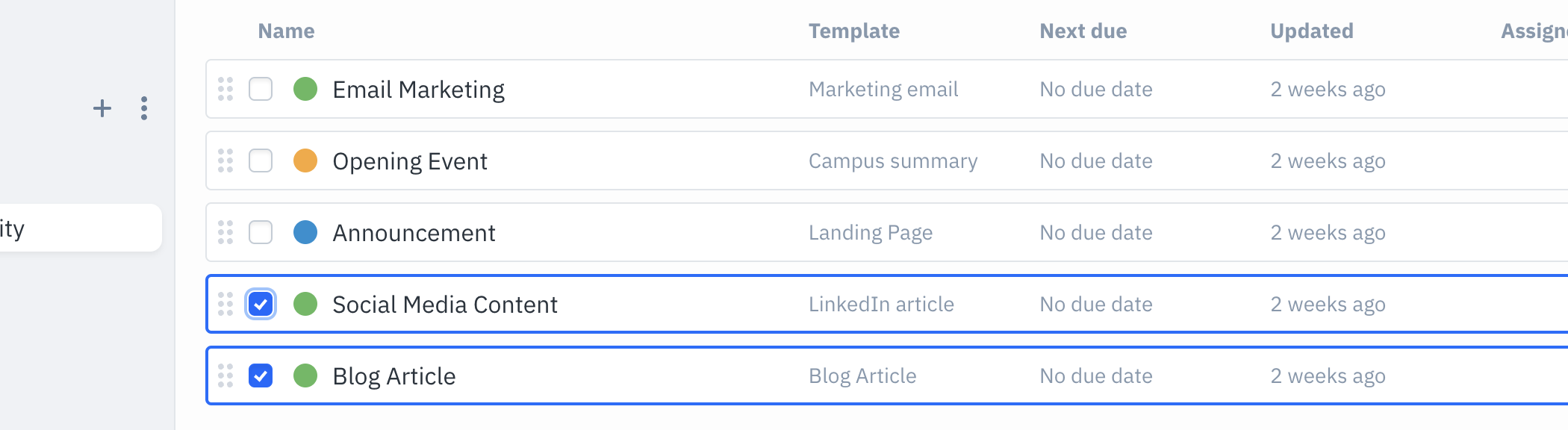Sort items by the Updated column header
Viewport: 1568px width, 430px height.
(1310, 31)
